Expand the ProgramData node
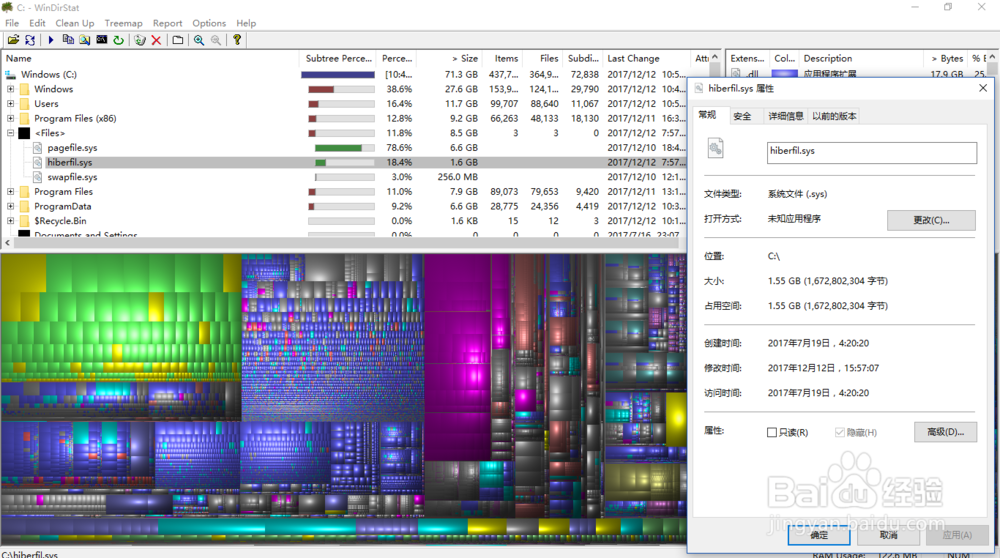This screenshot has width=1000, height=558. coord(10,207)
